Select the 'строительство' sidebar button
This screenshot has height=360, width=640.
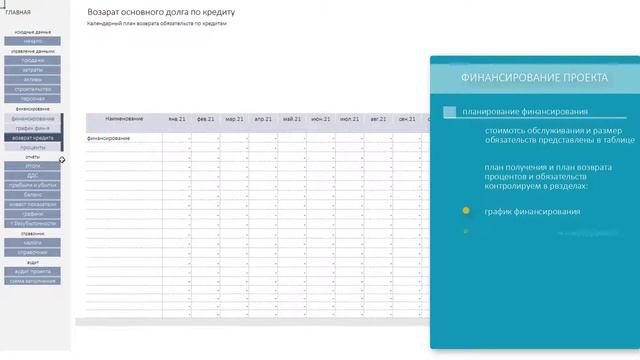tap(33, 89)
